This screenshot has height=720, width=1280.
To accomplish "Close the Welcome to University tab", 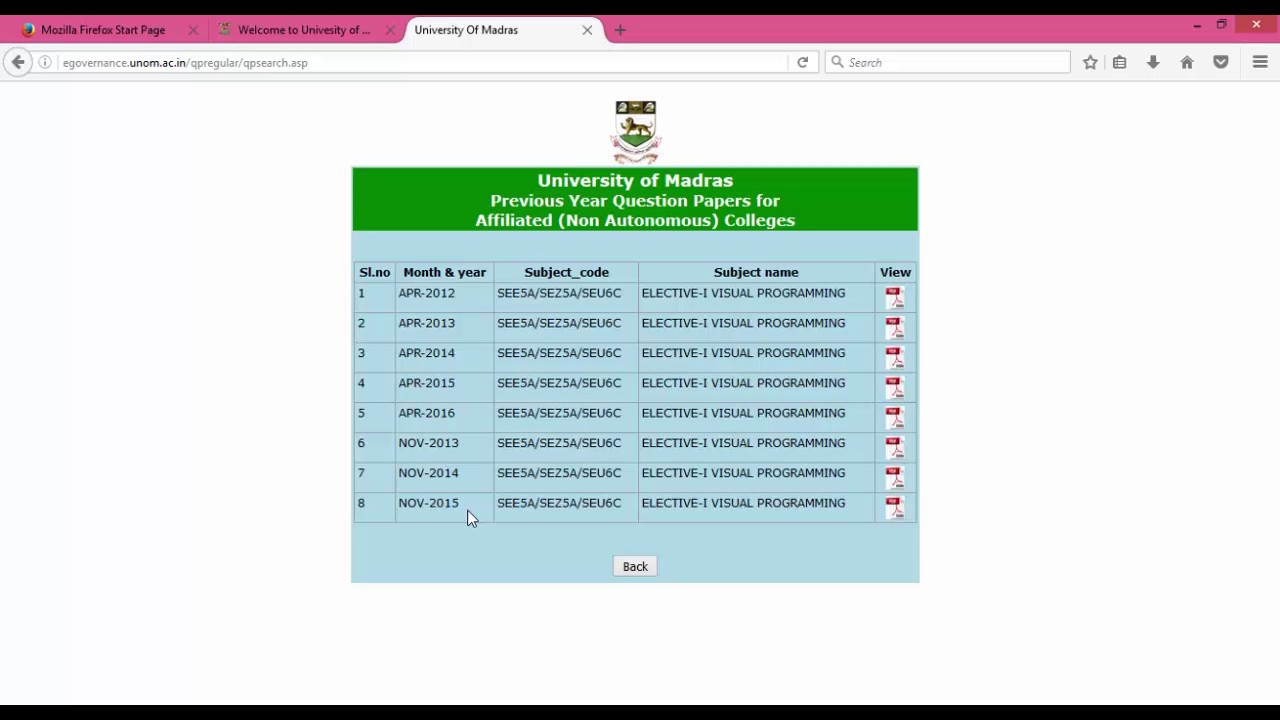I will (x=390, y=30).
